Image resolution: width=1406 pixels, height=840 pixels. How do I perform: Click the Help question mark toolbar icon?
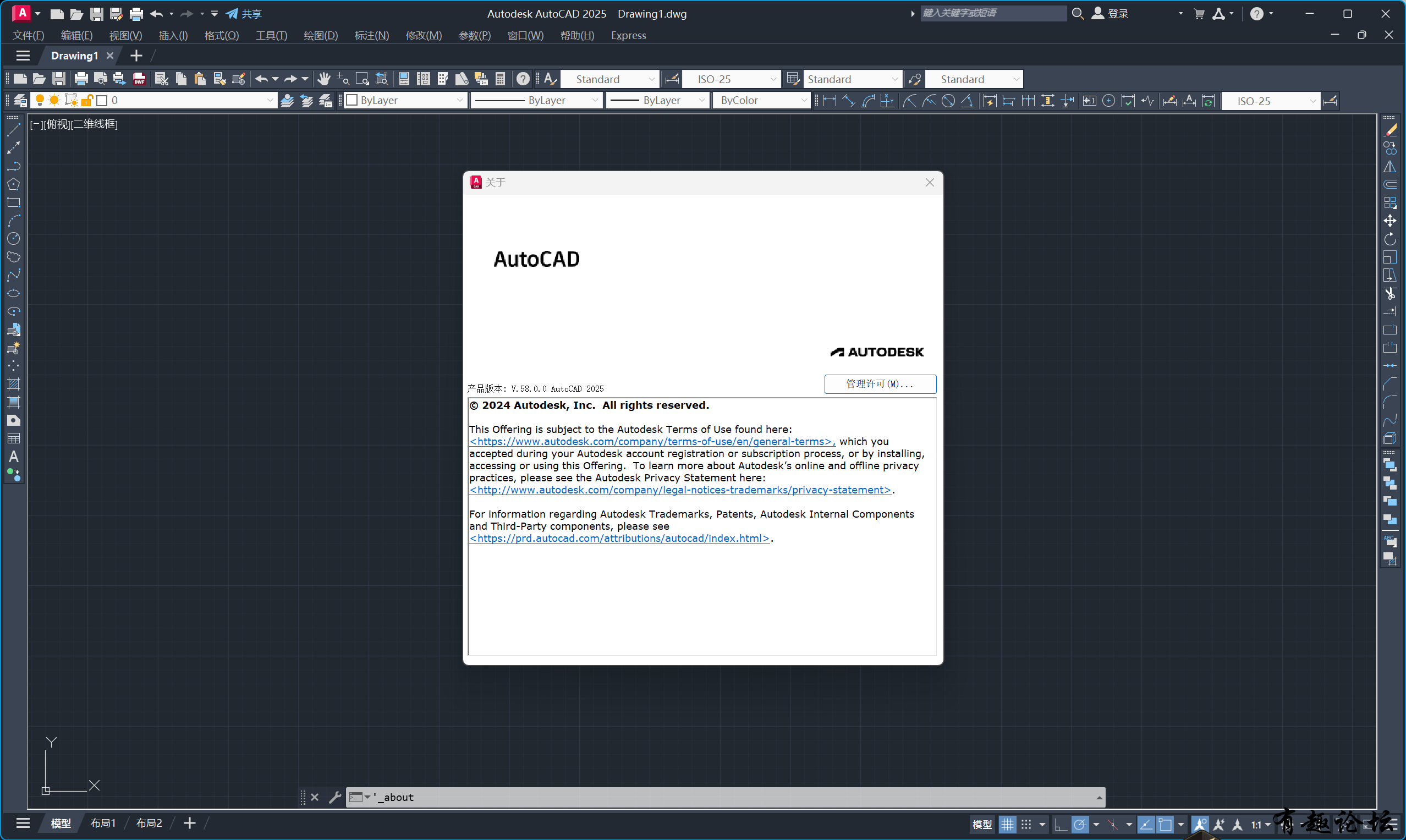click(x=523, y=79)
